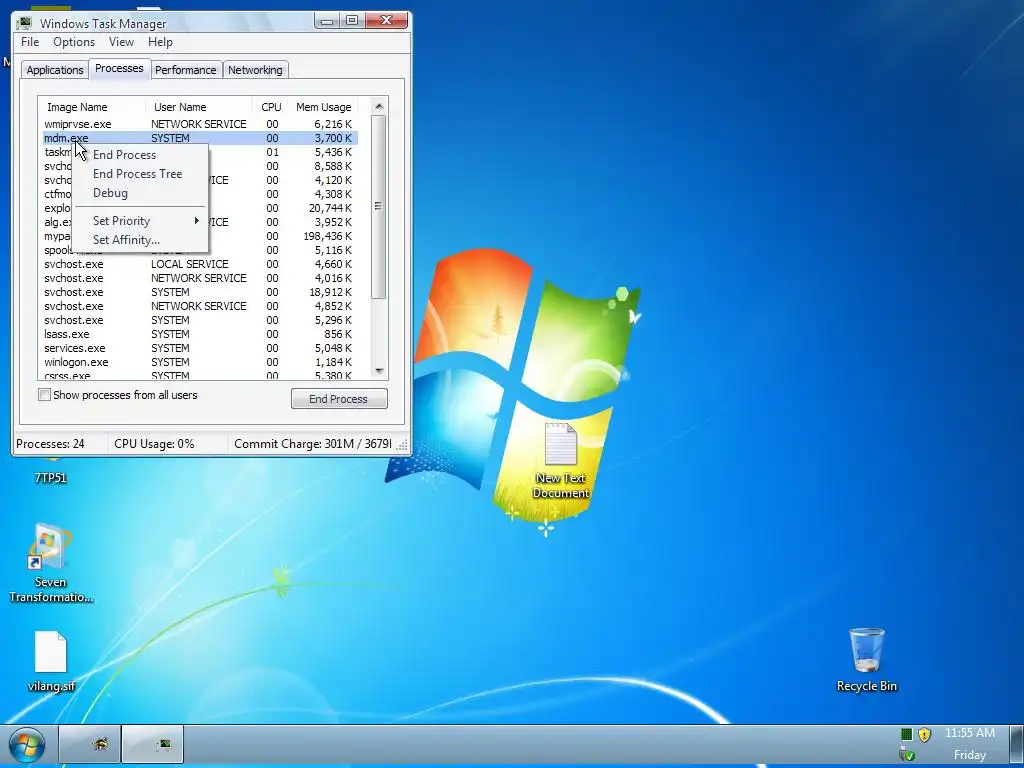The width and height of the screenshot is (1024, 768).
Task: Choose End Process from context menu
Action: pyautogui.click(x=140, y=155)
